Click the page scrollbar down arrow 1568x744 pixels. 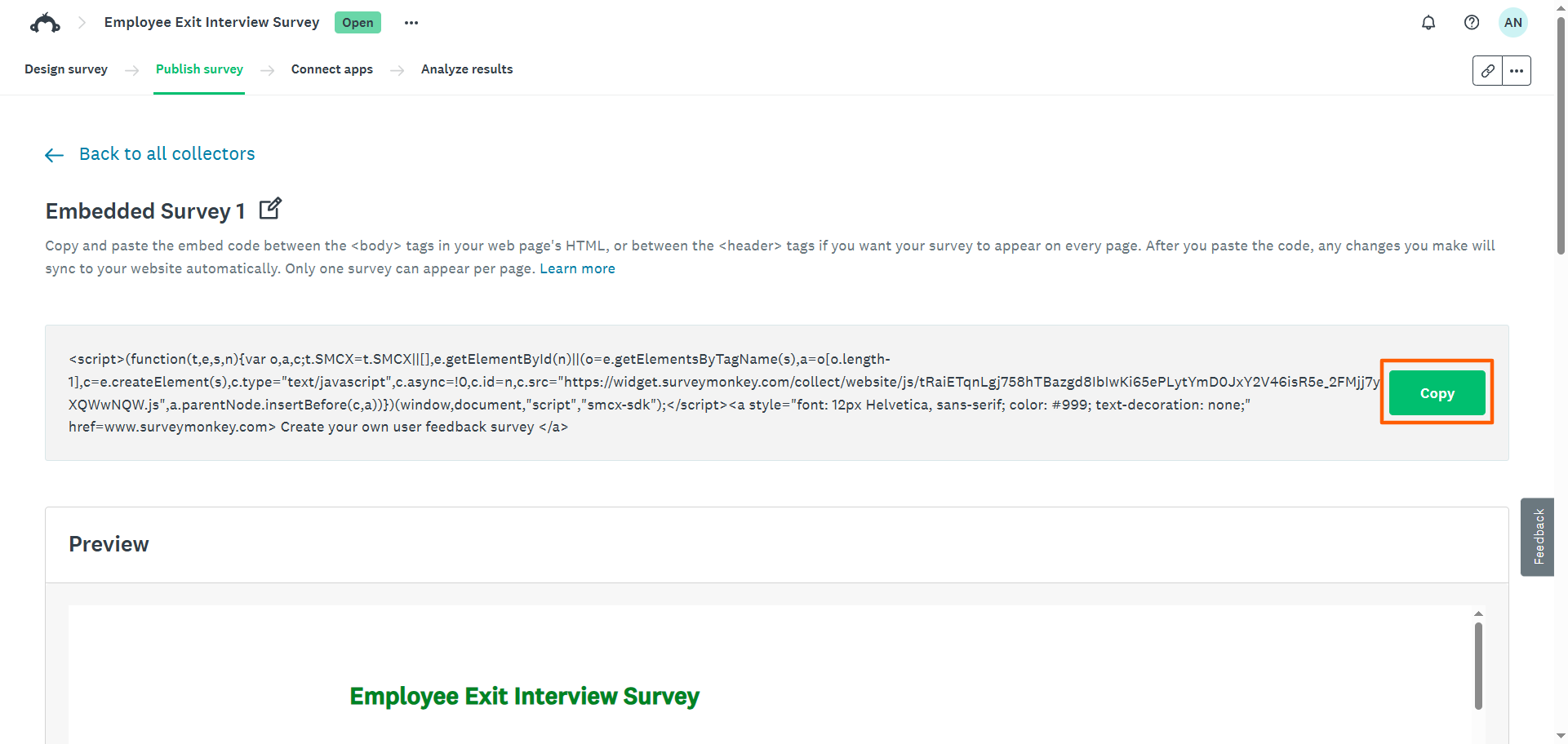pos(1561,736)
